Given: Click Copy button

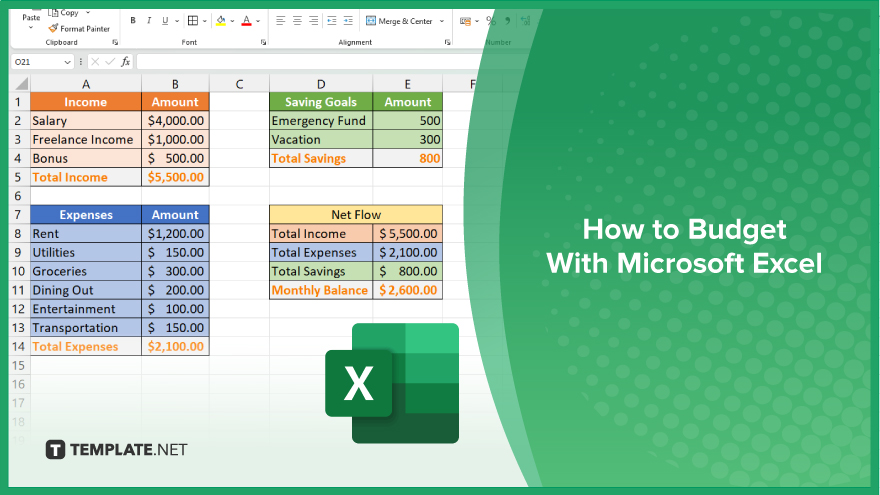Looking at the screenshot, I should (x=63, y=12).
